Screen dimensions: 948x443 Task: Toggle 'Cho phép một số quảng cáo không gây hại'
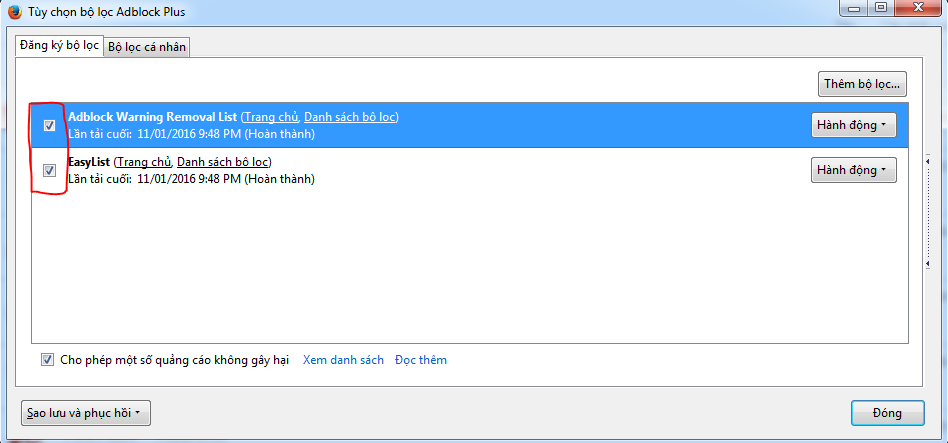pos(47,360)
